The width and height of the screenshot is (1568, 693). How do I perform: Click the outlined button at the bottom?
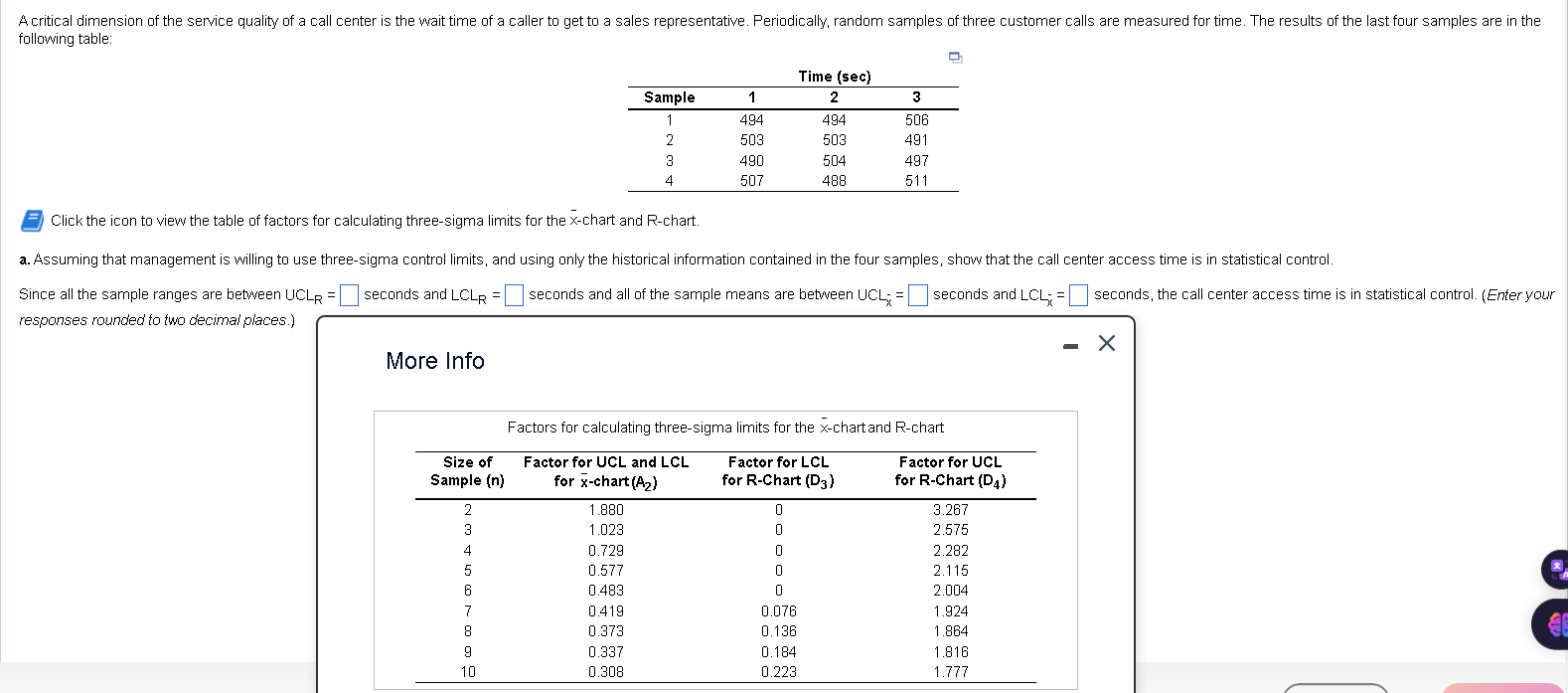[x=1335, y=688]
